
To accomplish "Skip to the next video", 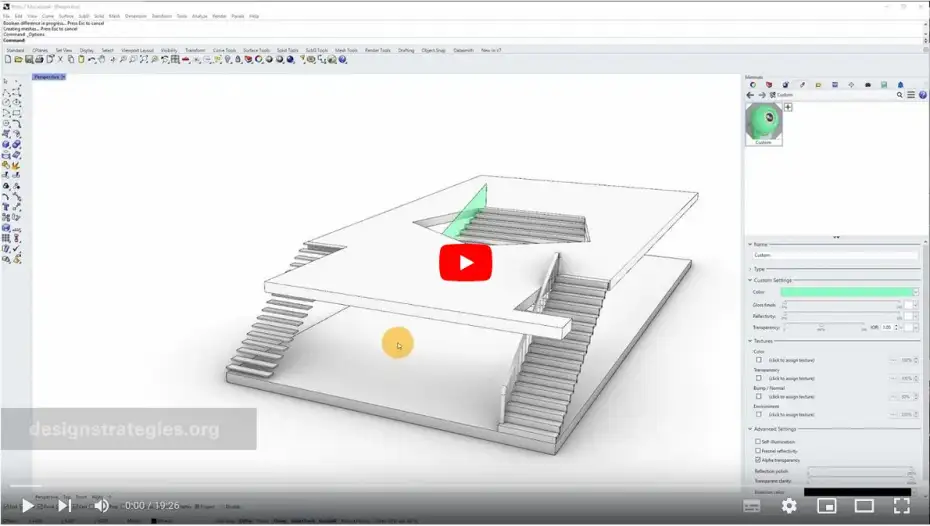I will [64, 506].
